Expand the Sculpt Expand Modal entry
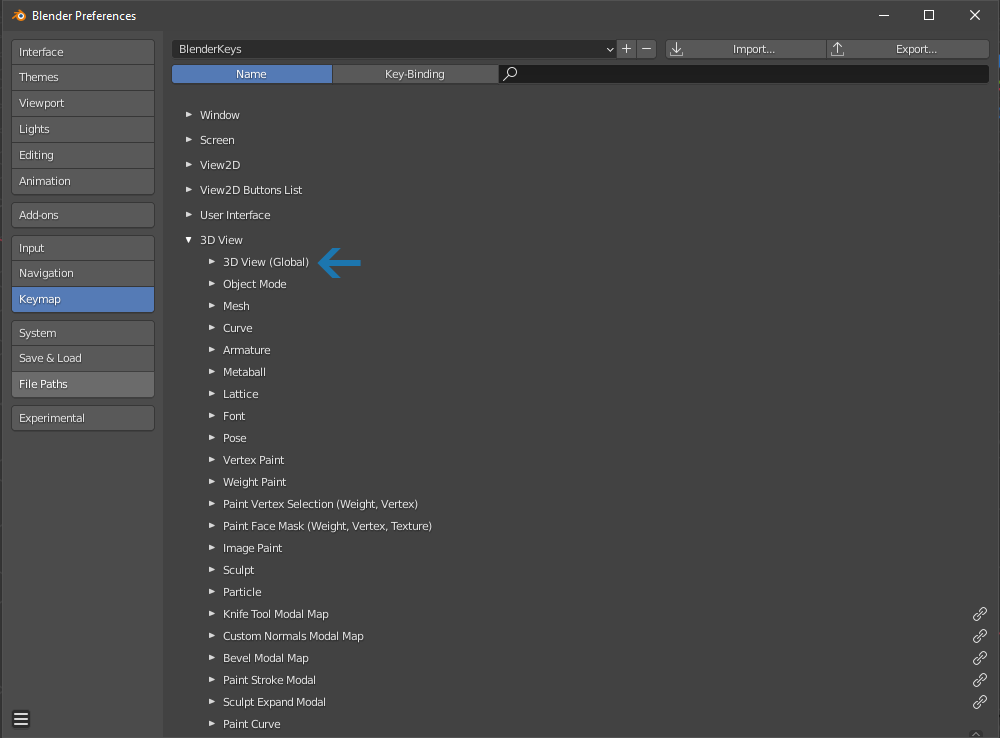Image resolution: width=1000 pixels, height=738 pixels. 212,702
